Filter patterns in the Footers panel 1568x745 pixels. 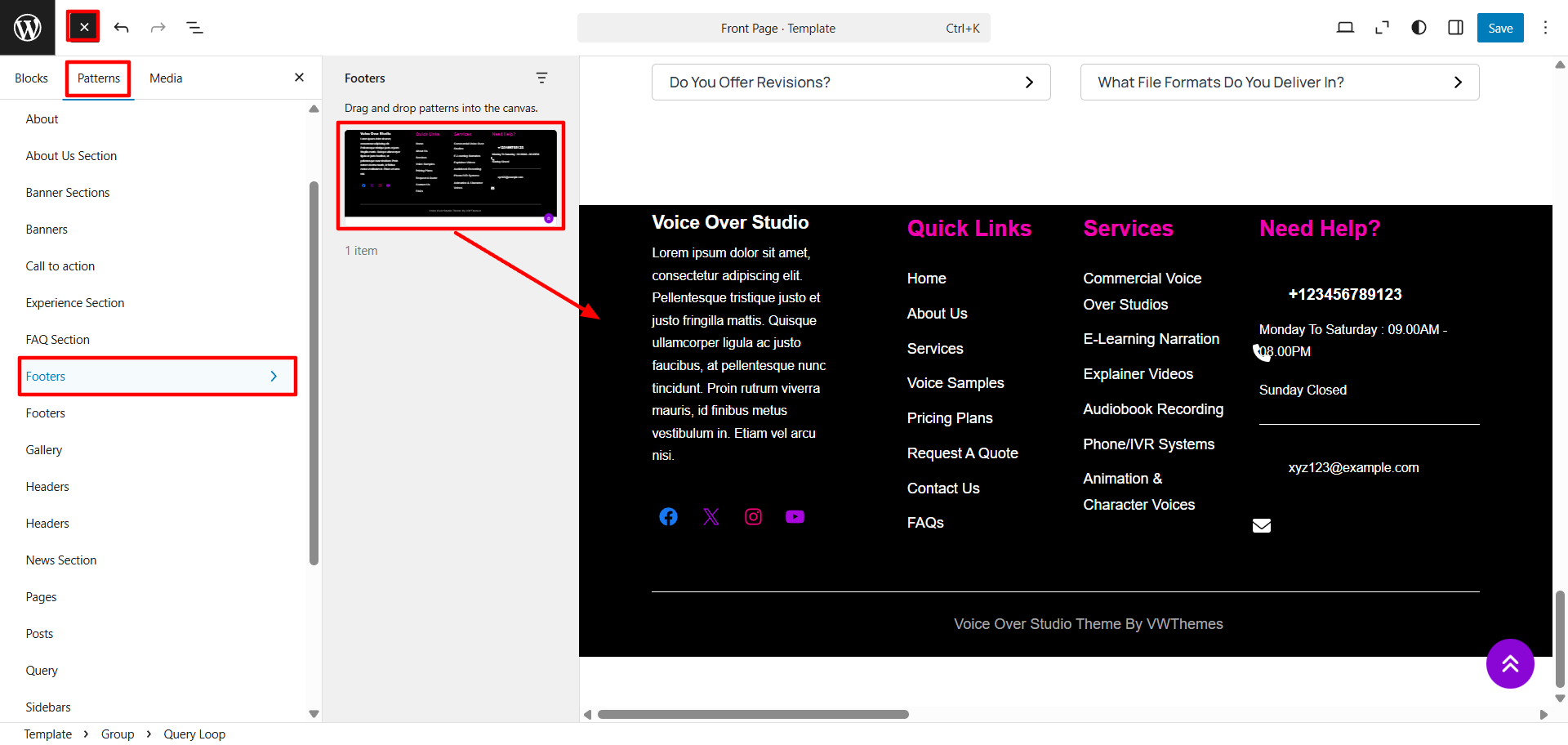[x=541, y=78]
